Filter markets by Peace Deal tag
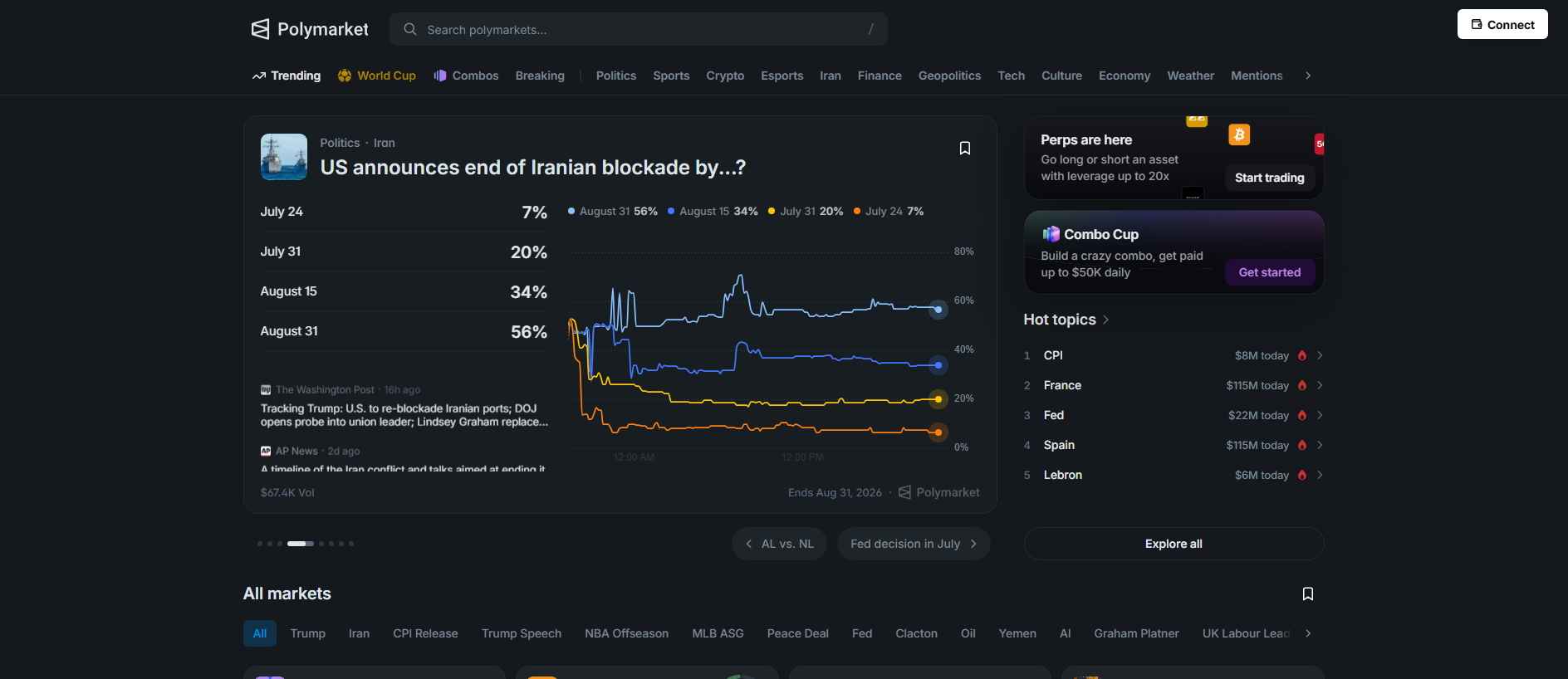Screen dimensions: 1568x679 (798, 633)
